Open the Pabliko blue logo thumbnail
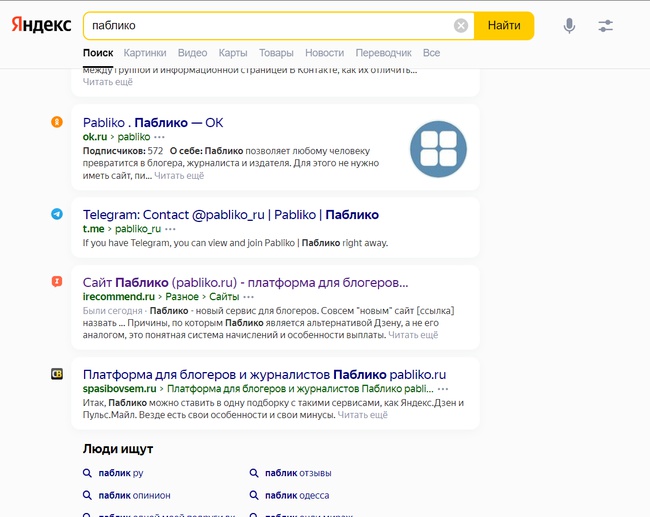Image resolution: width=650 pixels, height=517 pixels. click(438, 149)
